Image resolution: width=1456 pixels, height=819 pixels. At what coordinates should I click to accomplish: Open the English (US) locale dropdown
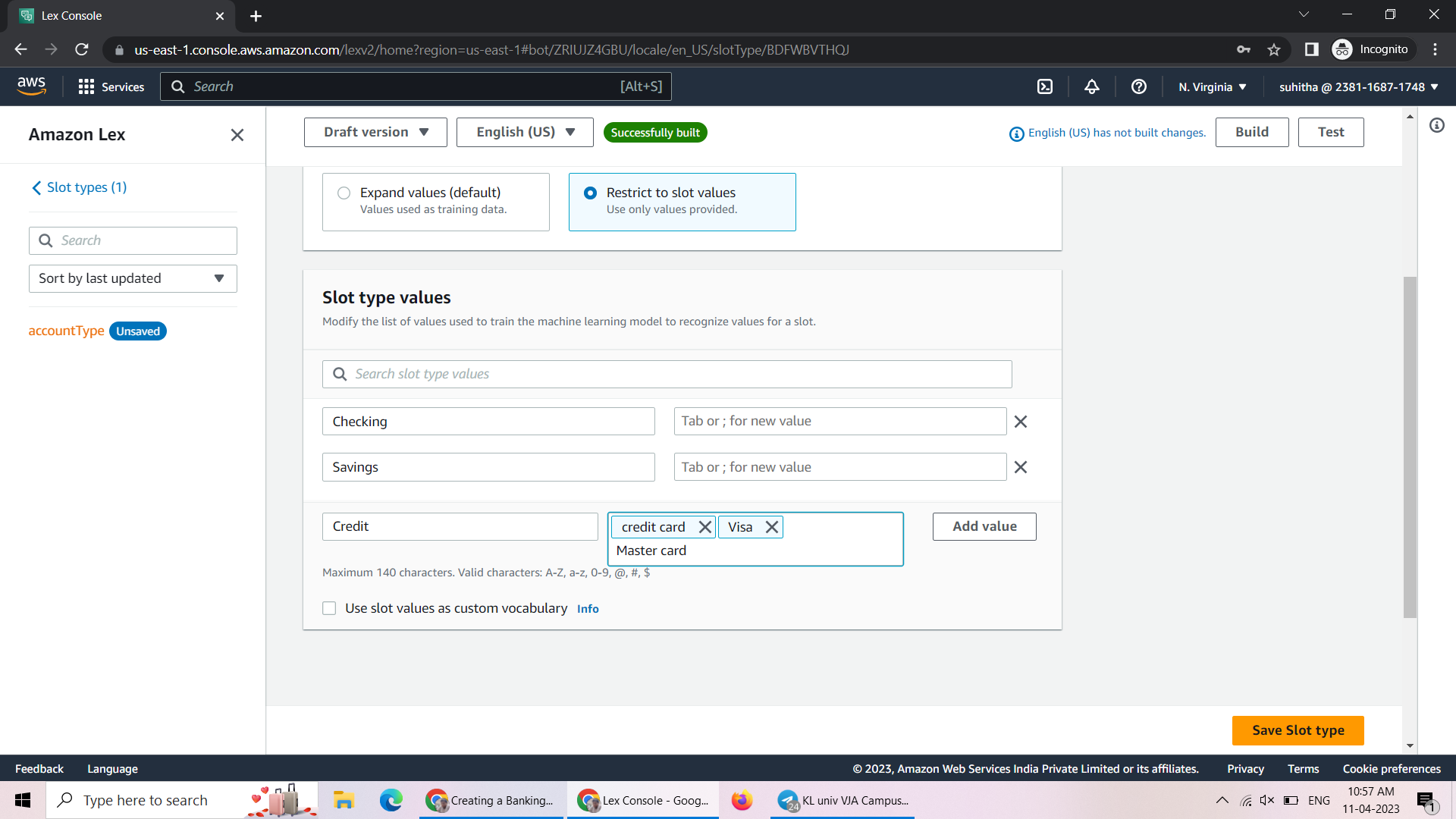coord(524,132)
